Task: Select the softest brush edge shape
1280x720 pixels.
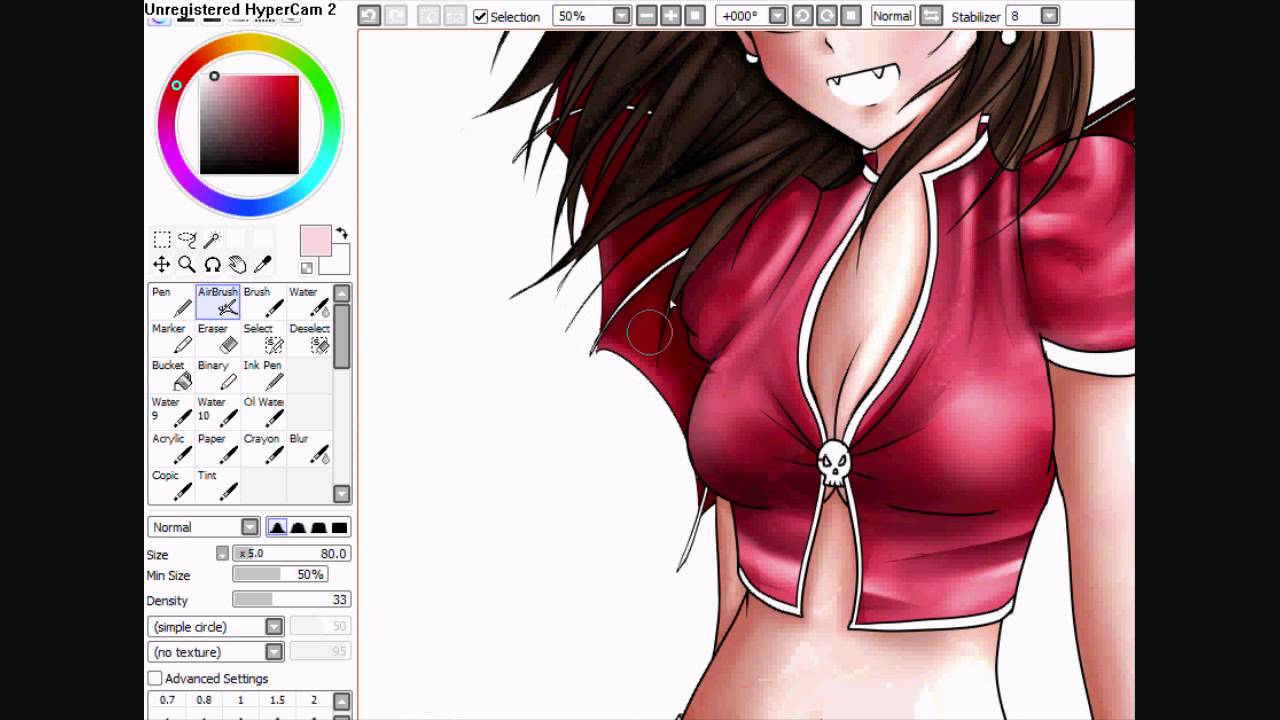Action: tap(277, 527)
